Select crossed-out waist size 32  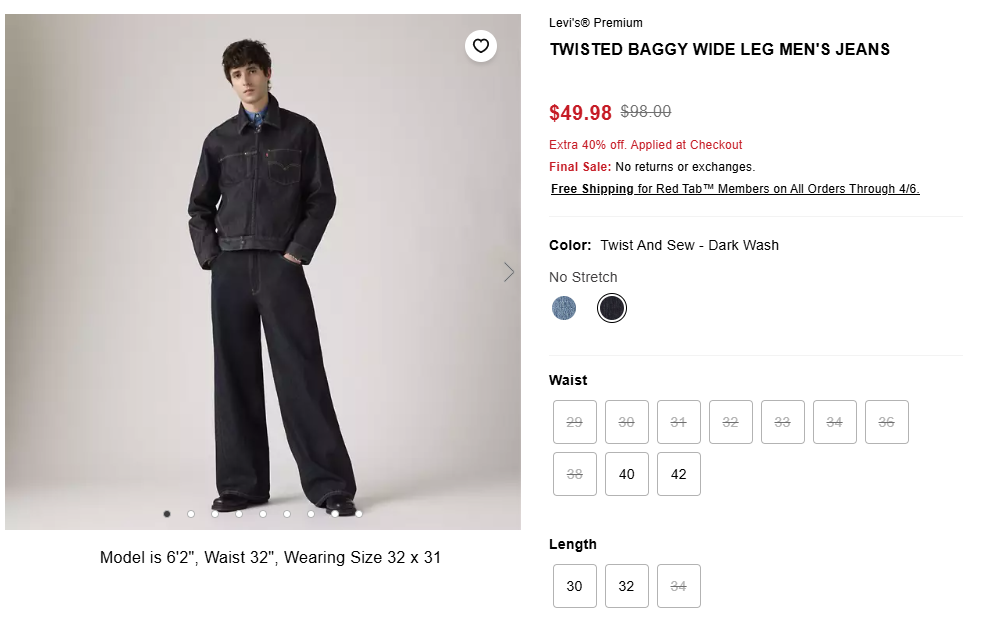(731, 422)
